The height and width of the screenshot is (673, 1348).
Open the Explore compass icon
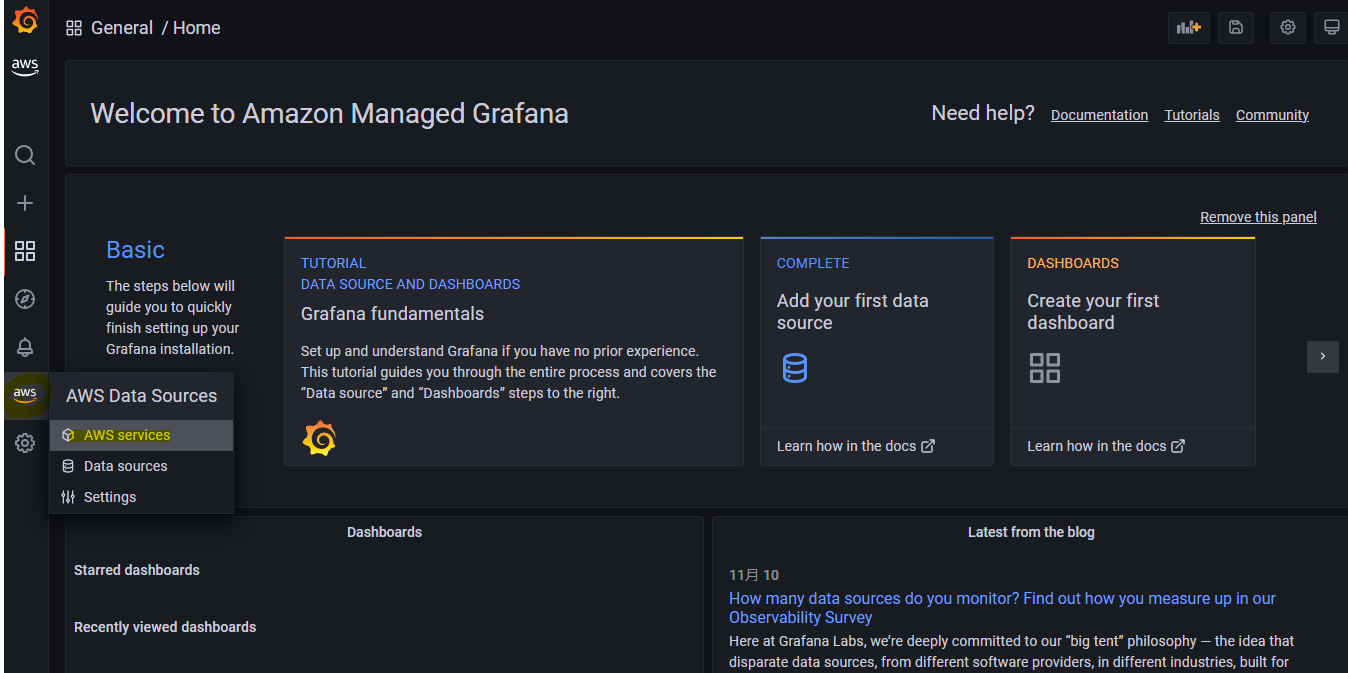click(25, 299)
